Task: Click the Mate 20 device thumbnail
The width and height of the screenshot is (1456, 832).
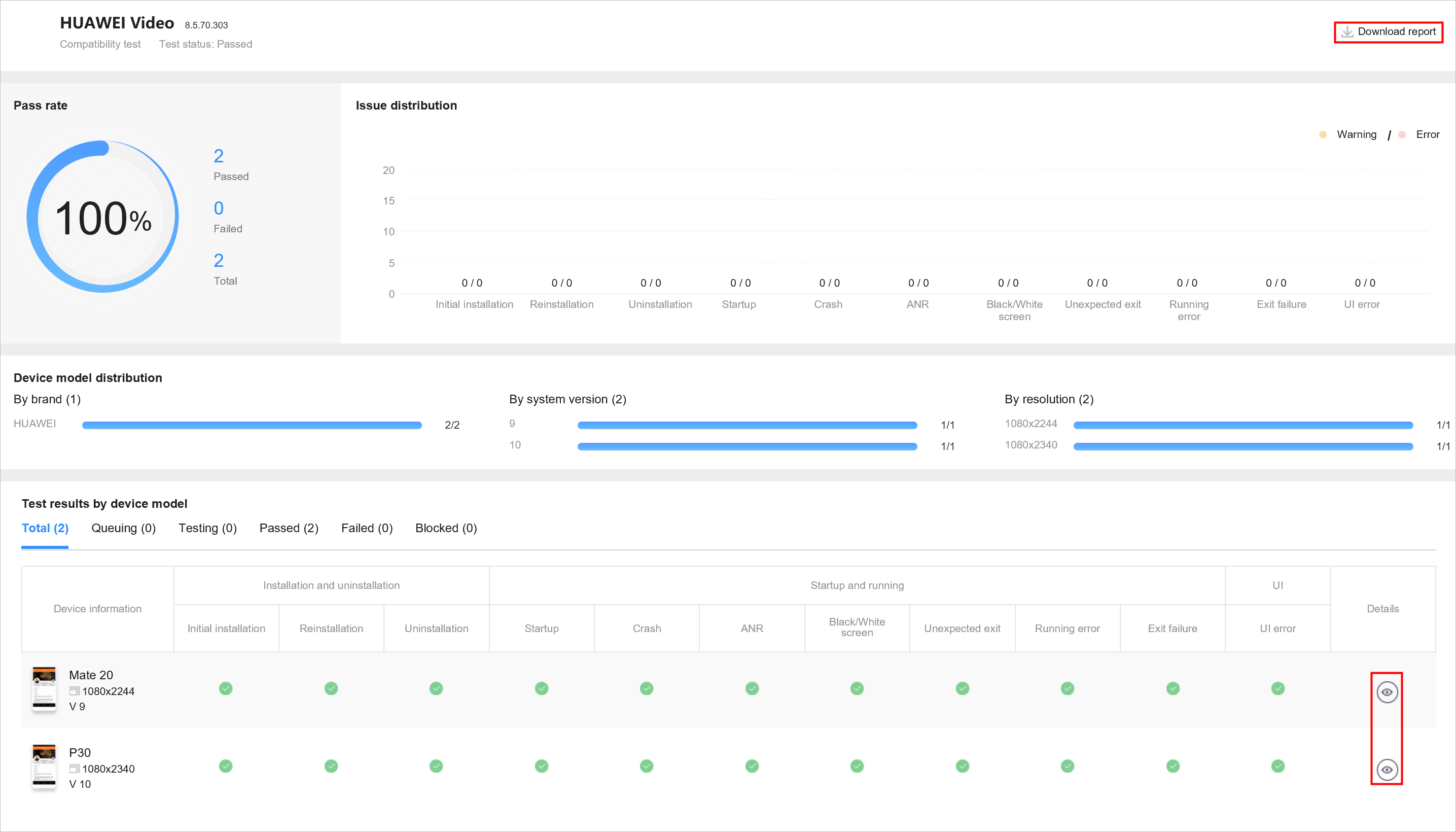Action: pyautogui.click(x=44, y=688)
